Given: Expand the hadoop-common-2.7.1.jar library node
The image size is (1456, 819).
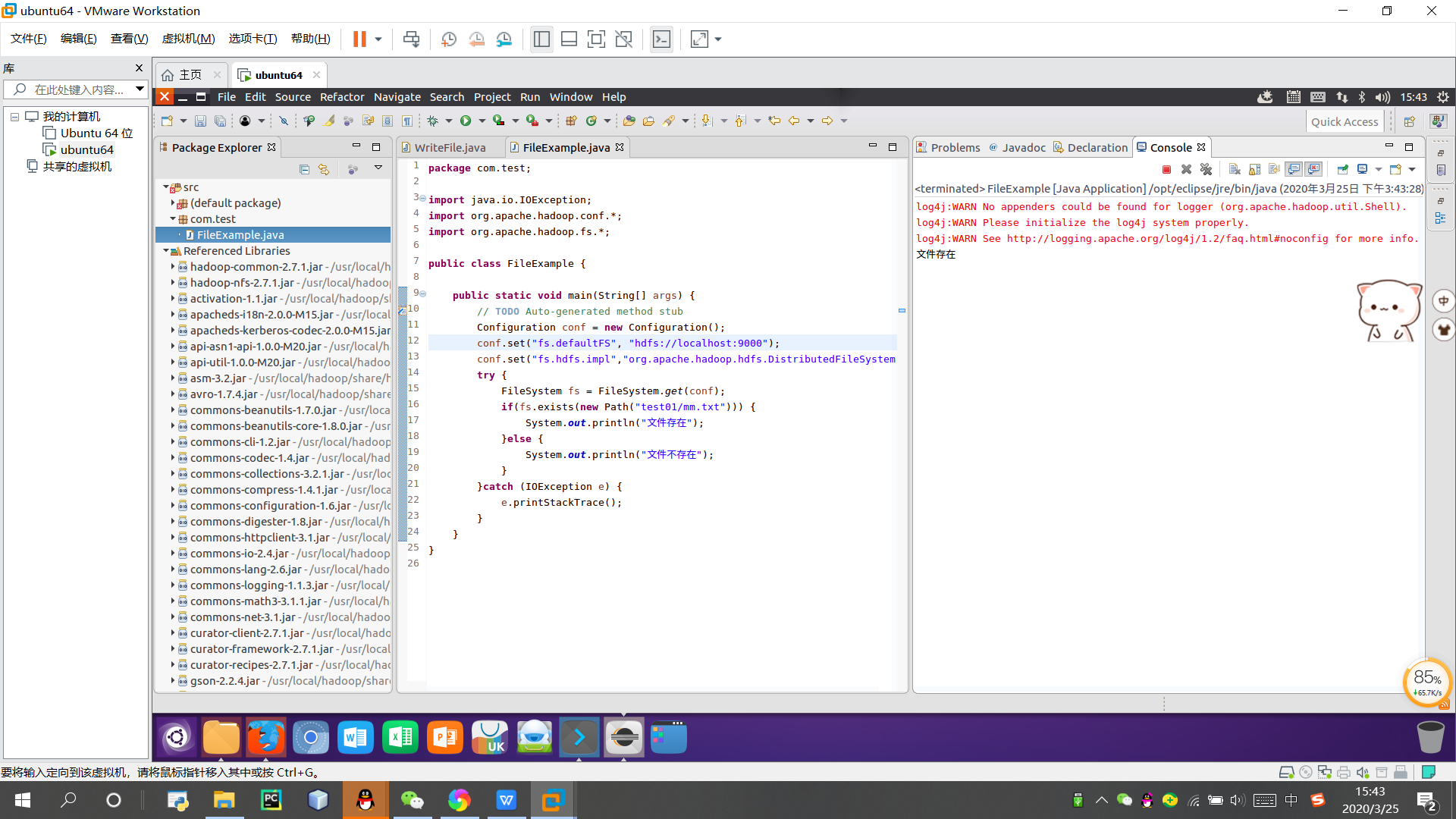Looking at the screenshot, I should point(173,267).
